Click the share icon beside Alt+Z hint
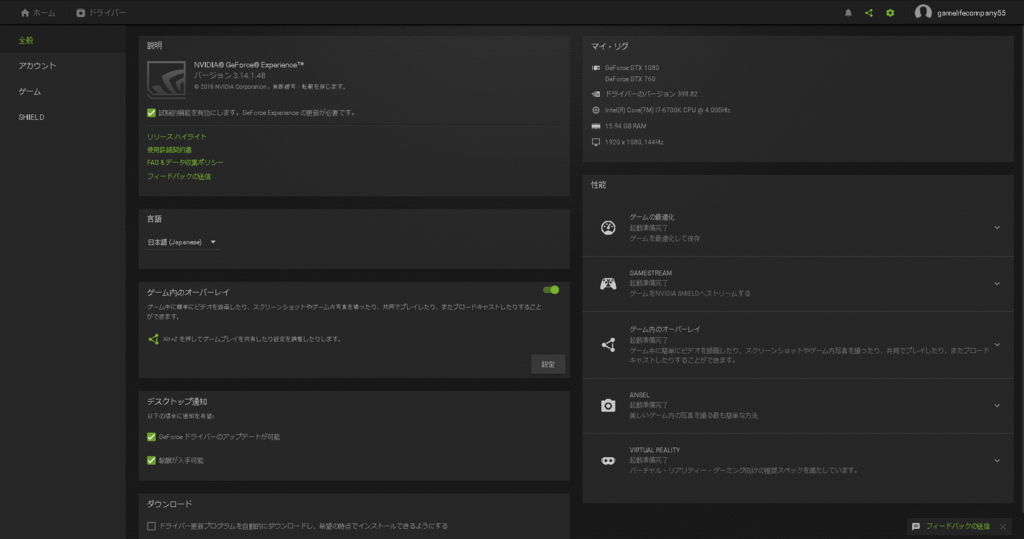 tap(153, 338)
